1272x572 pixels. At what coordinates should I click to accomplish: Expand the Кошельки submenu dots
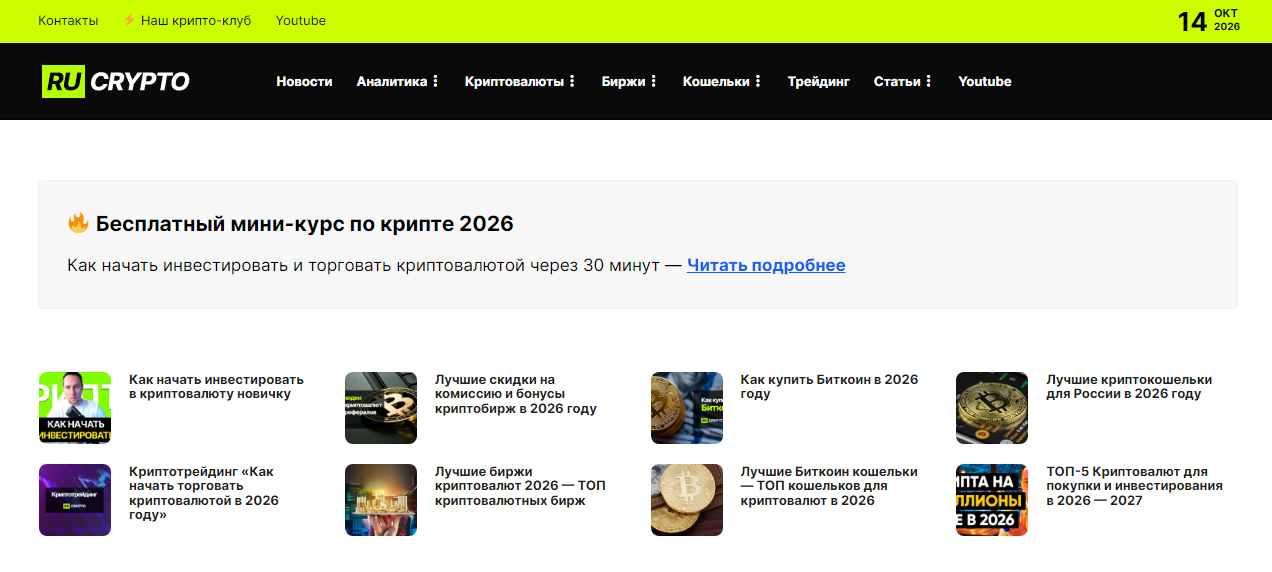(758, 81)
